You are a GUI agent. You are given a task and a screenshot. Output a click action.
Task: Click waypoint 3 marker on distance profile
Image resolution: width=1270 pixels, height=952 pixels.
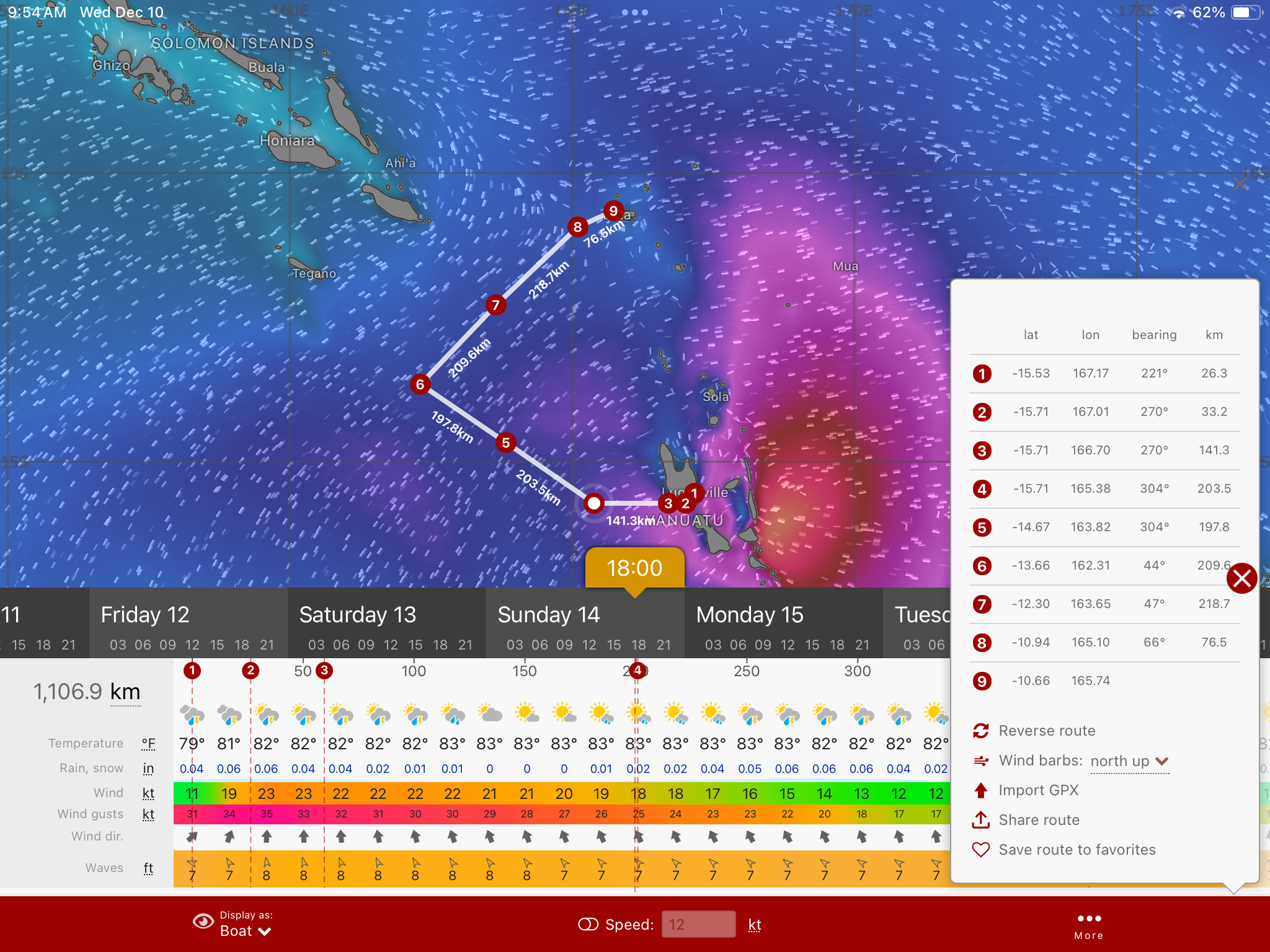pos(324,670)
